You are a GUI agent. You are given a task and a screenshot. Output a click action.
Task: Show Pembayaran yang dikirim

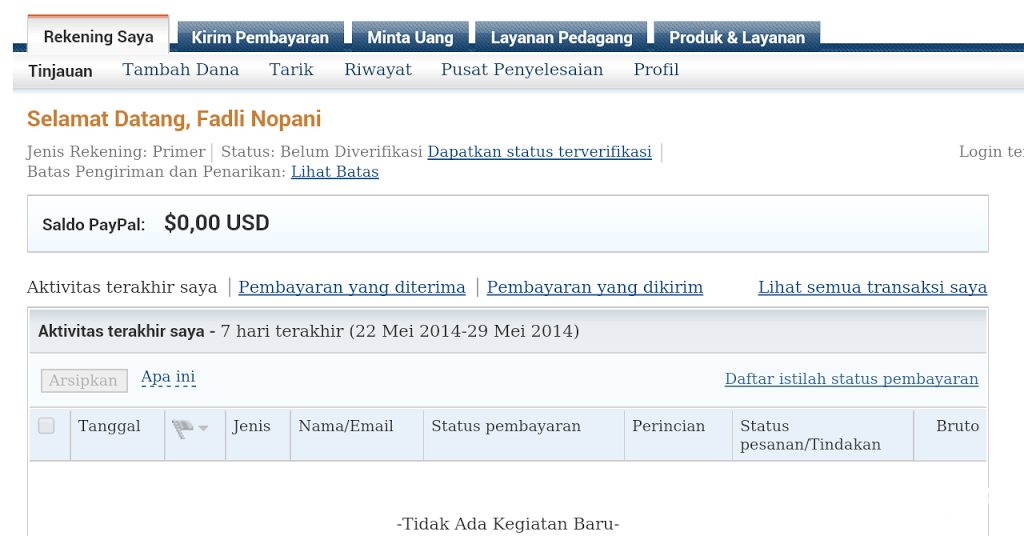[595, 288]
